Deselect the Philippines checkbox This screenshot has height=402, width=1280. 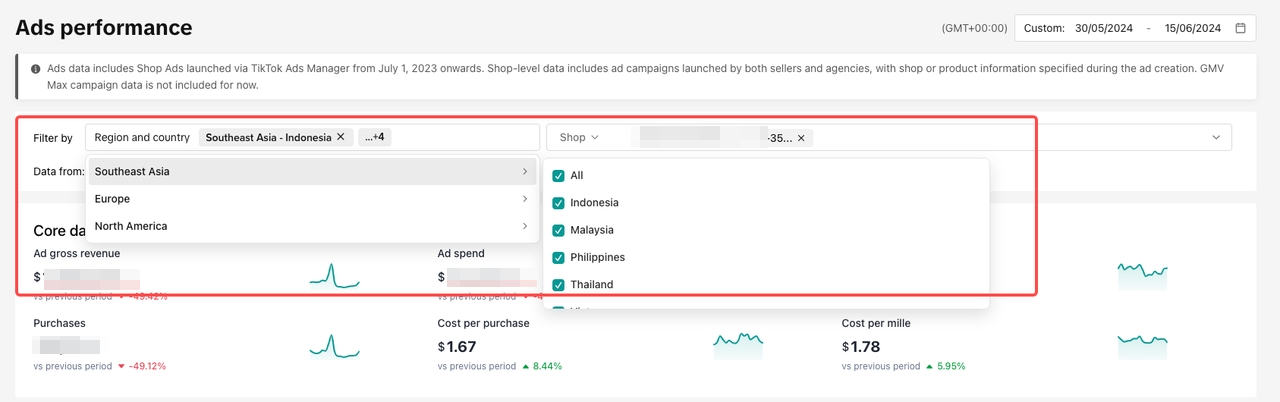559,257
